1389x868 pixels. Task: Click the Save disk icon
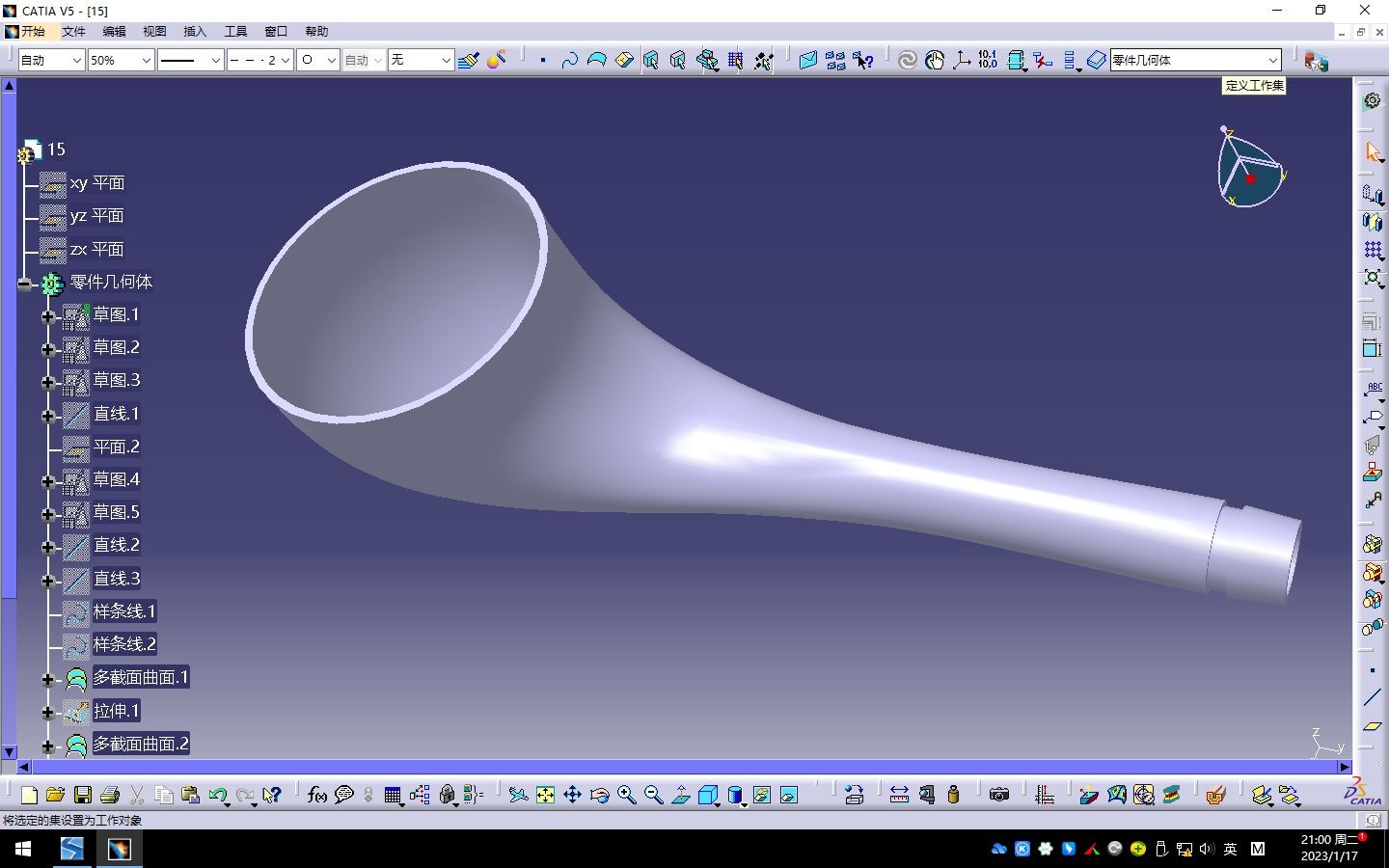pos(83,795)
